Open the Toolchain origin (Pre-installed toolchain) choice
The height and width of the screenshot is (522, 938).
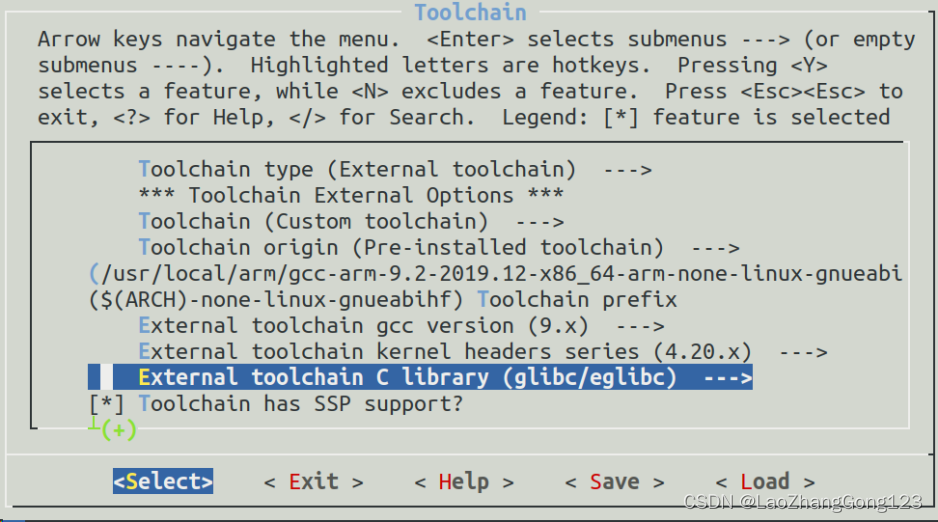439,248
